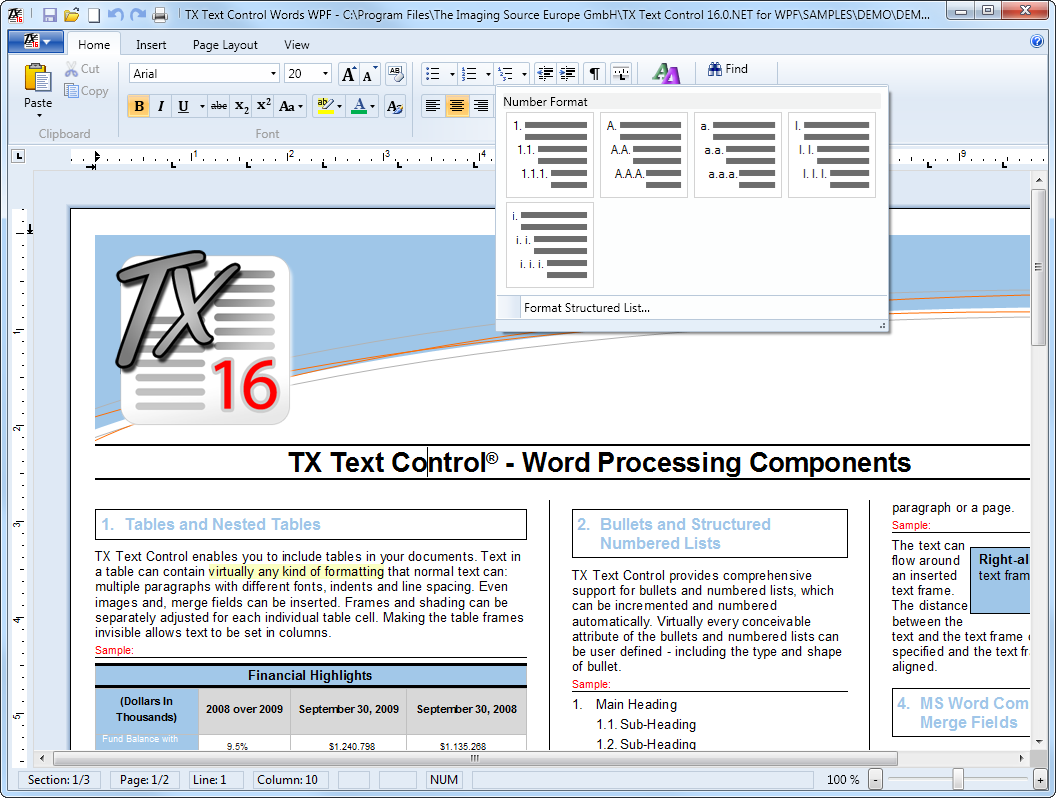The height and width of the screenshot is (798, 1056).
Task: Undo the last action
Action: [116, 14]
